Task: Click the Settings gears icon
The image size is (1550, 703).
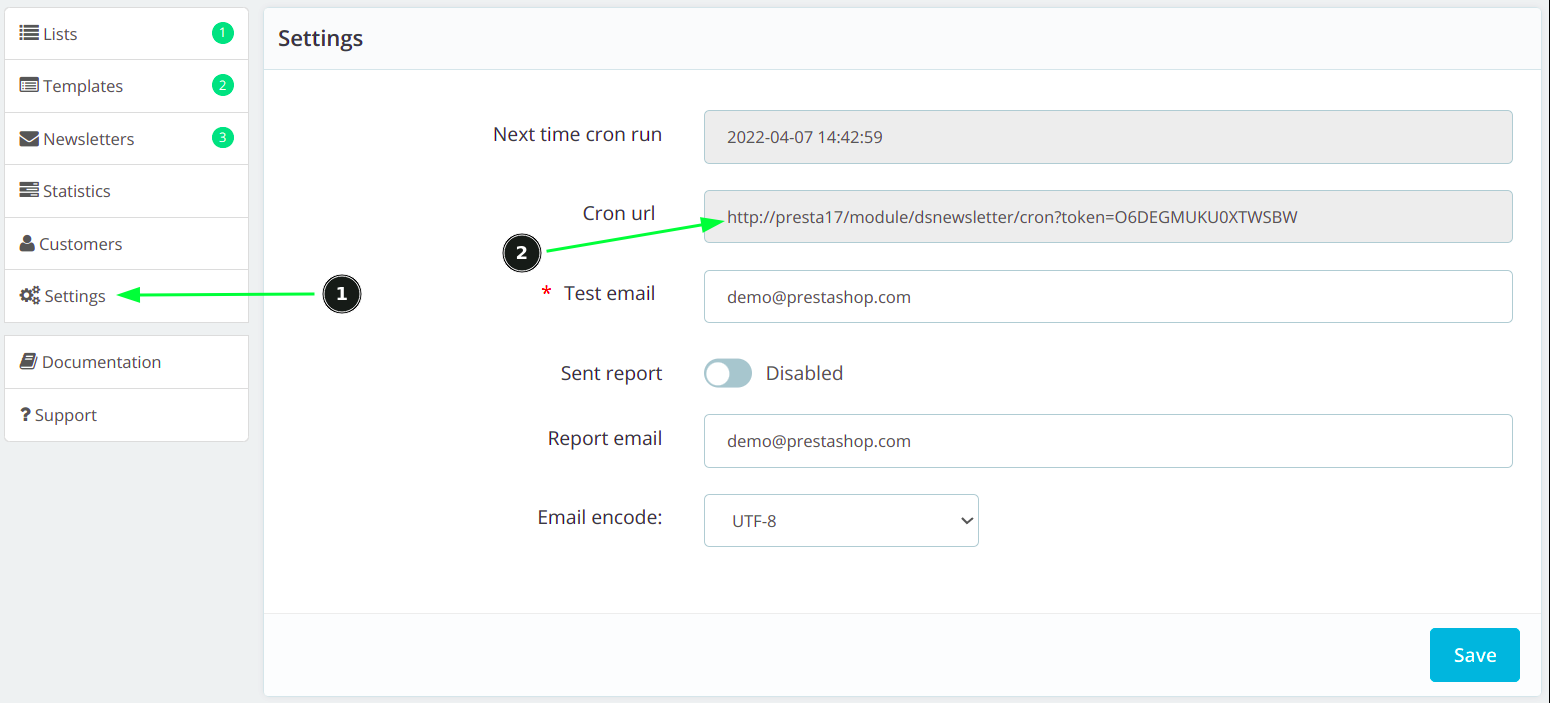Action: pos(30,296)
